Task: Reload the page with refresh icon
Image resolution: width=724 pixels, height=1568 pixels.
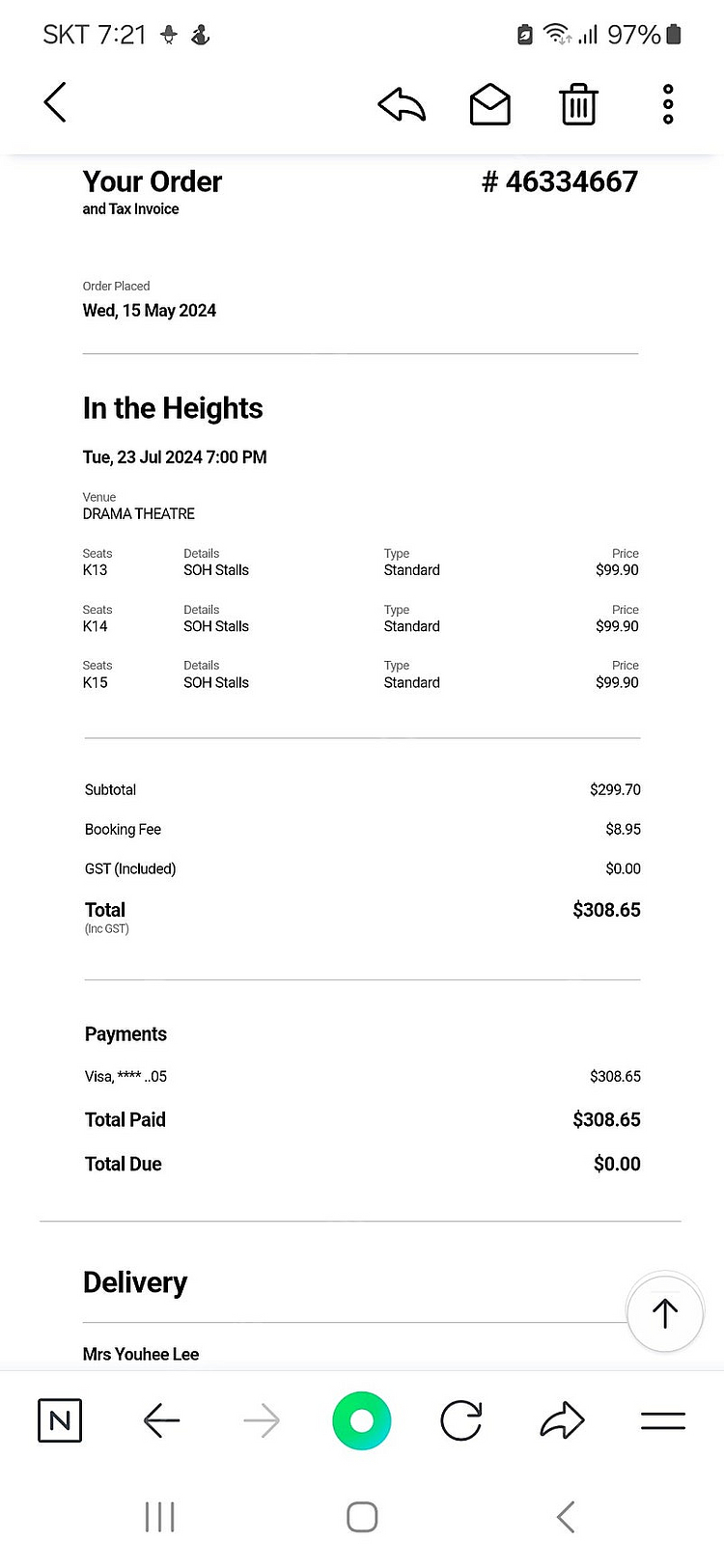Action: (x=461, y=1420)
